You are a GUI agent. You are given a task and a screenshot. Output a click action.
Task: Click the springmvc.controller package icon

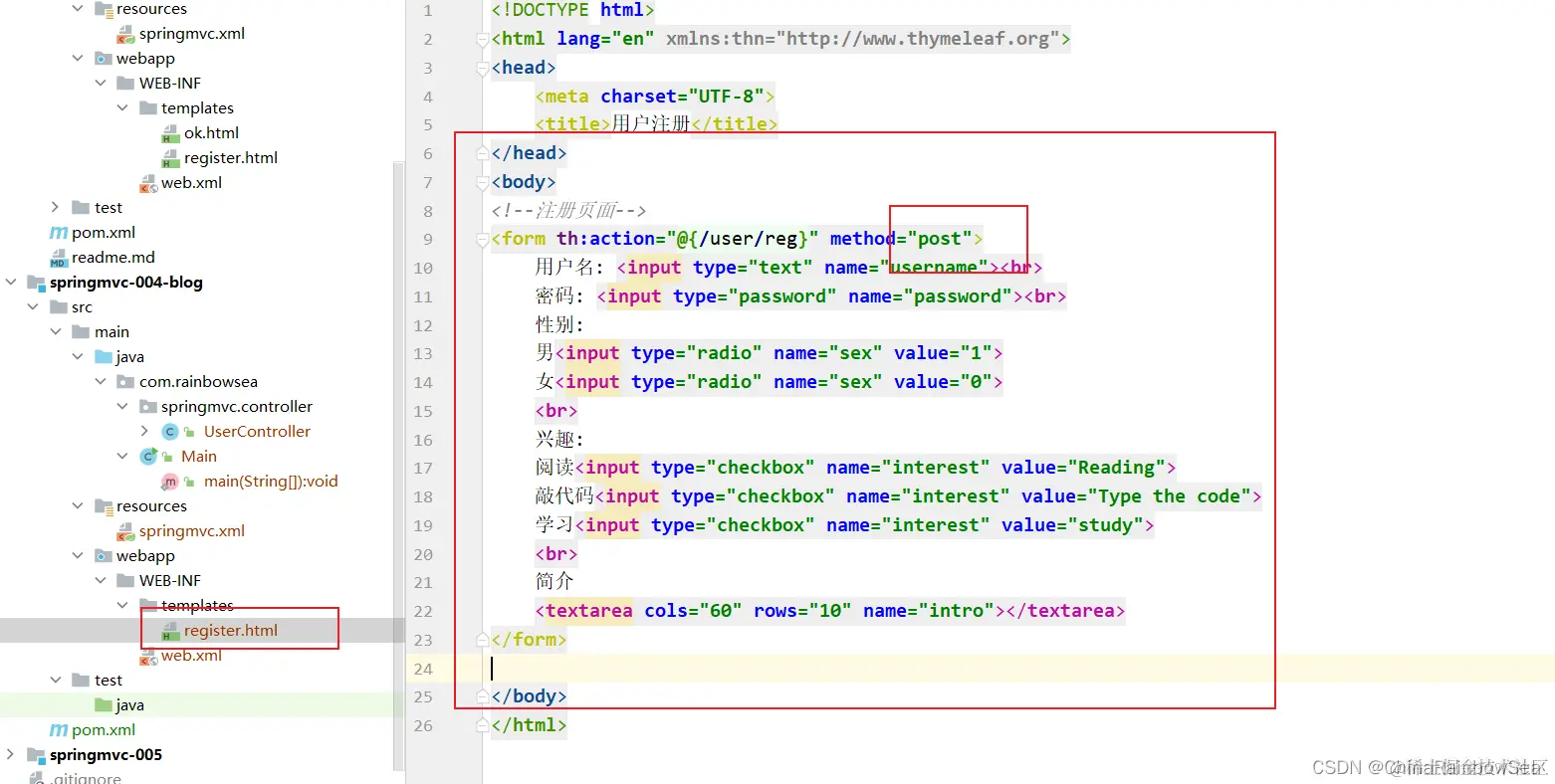point(148,407)
